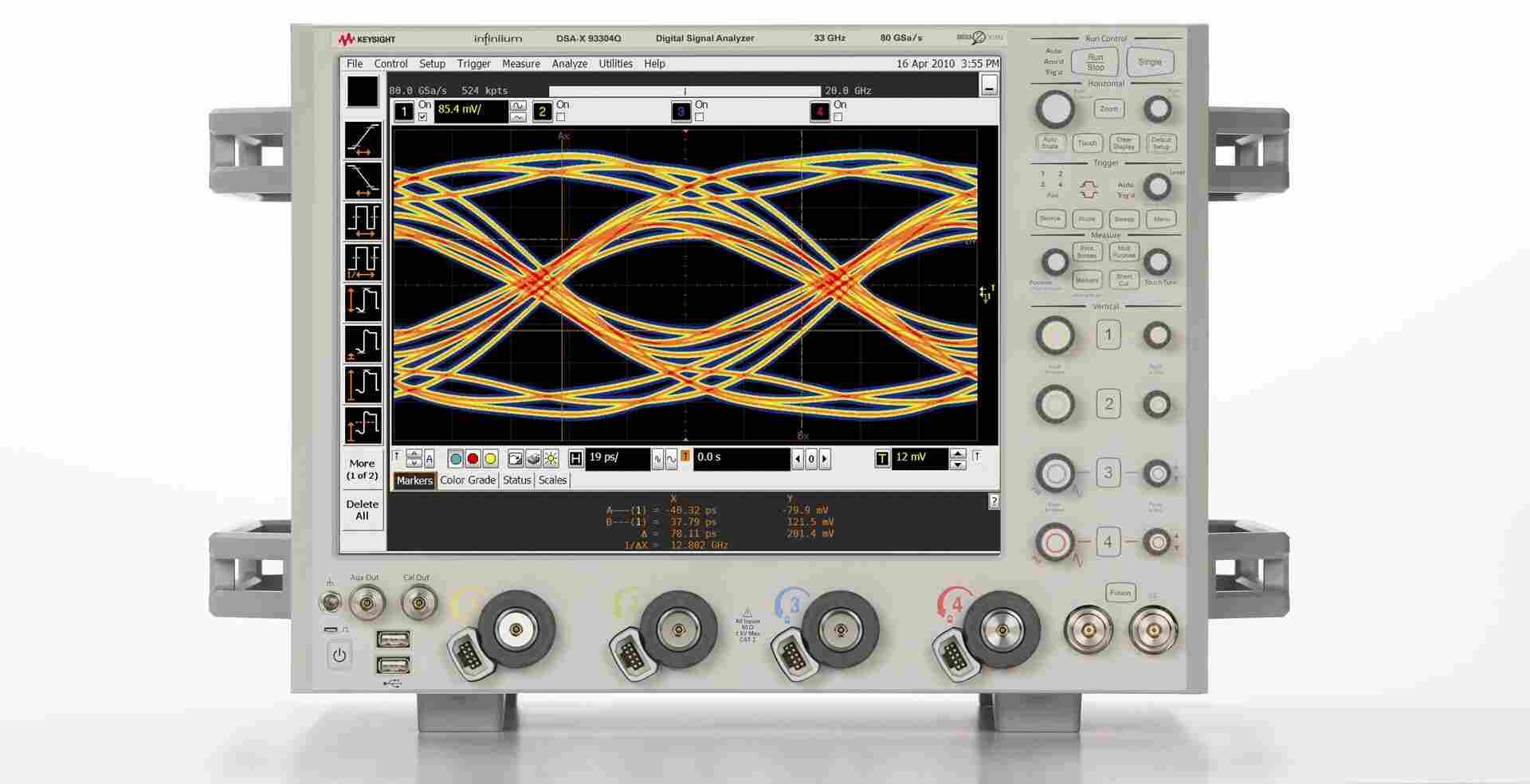Click the display brightness sun icon
The width and height of the screenshot is (1530, 784).
click(551, 458)
